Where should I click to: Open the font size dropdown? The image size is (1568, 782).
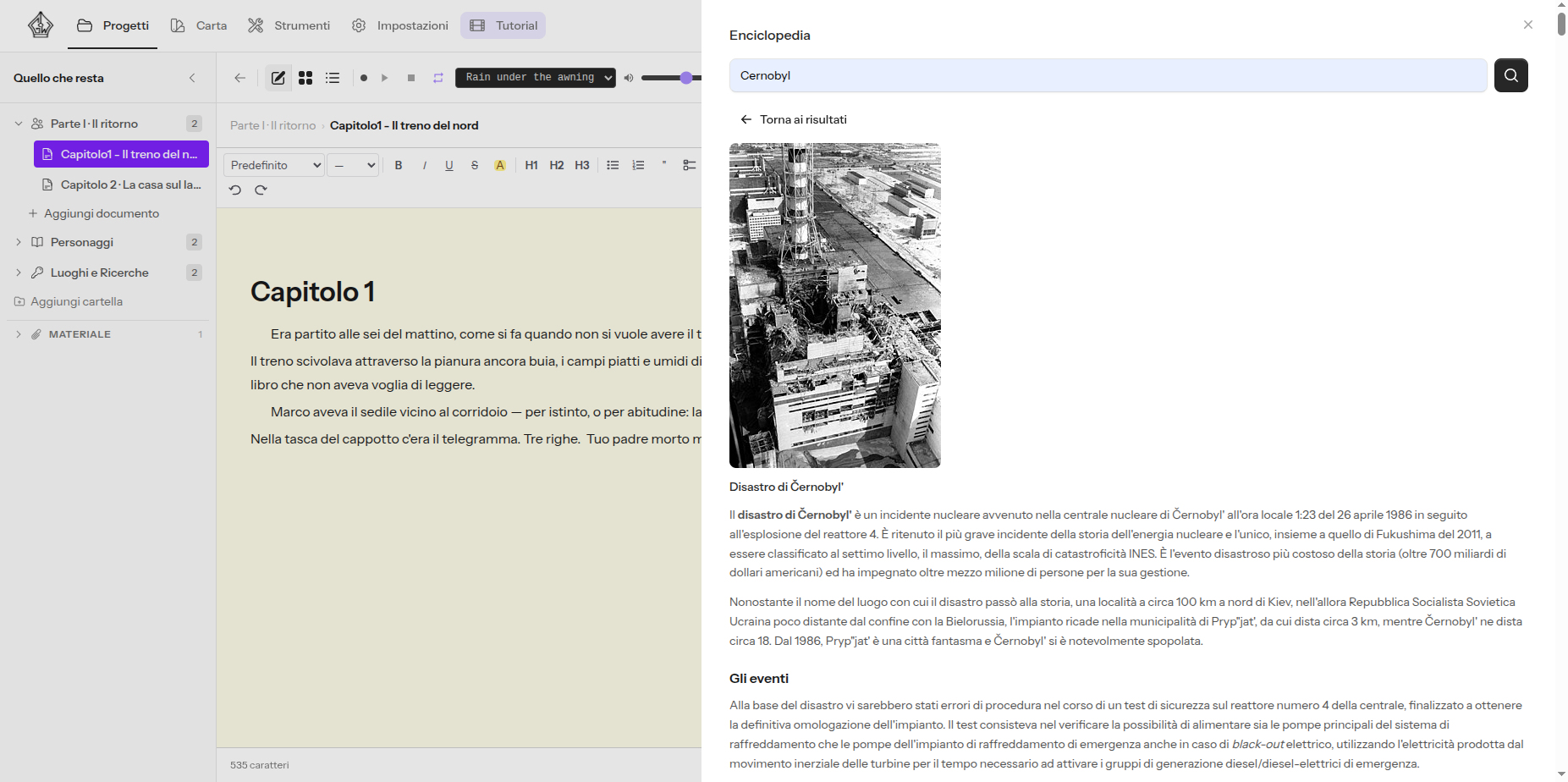coord(353,165)
